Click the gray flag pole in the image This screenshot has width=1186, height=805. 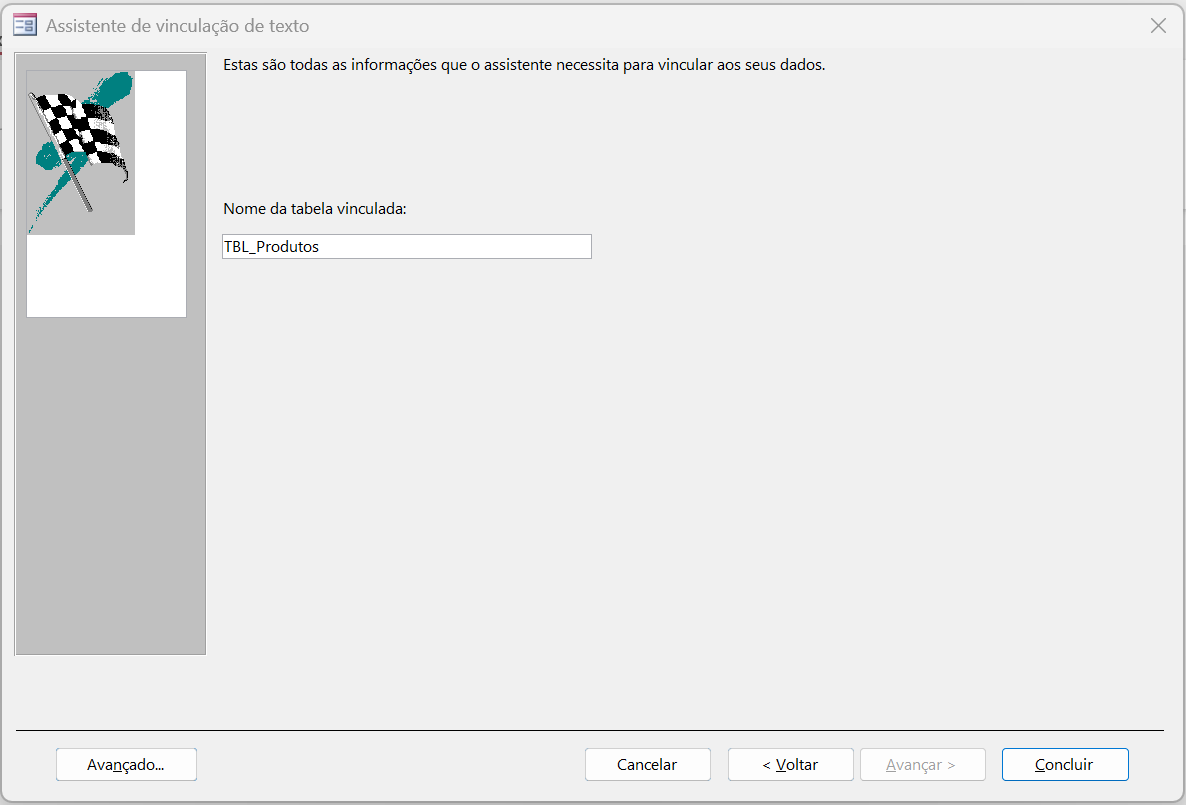tap(78, 185)
